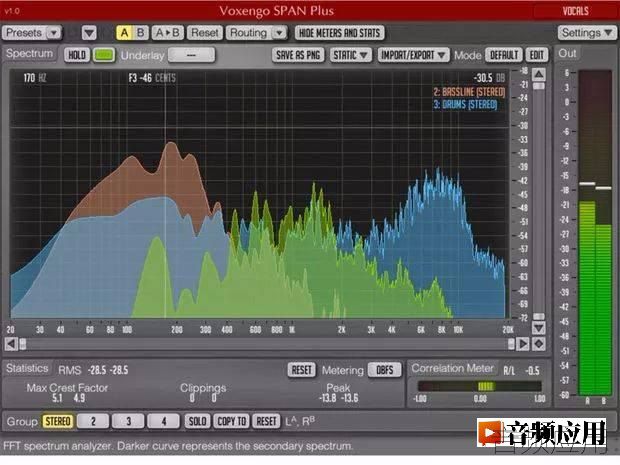Viewport: 620px width, 465px height.
Task: Open the Routing dropdown
Action: (256, 33)
